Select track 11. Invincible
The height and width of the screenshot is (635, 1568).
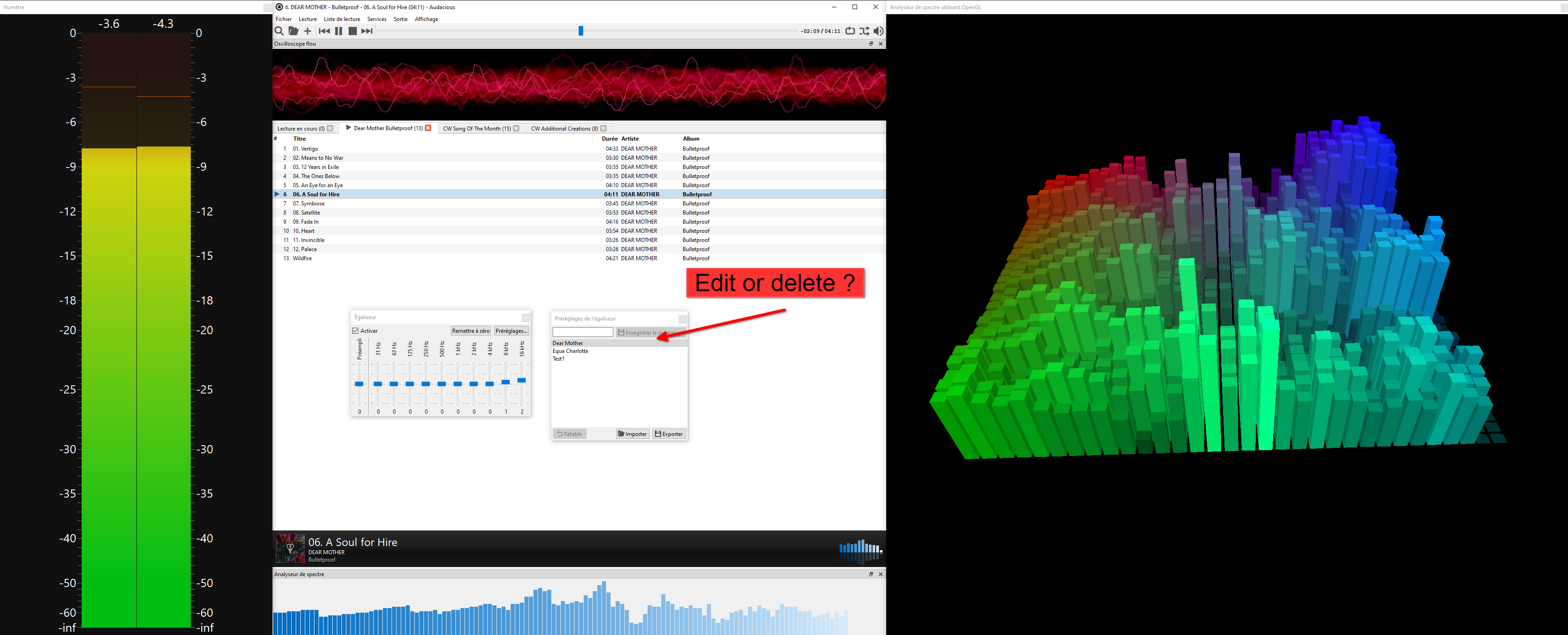pos(579,240)
